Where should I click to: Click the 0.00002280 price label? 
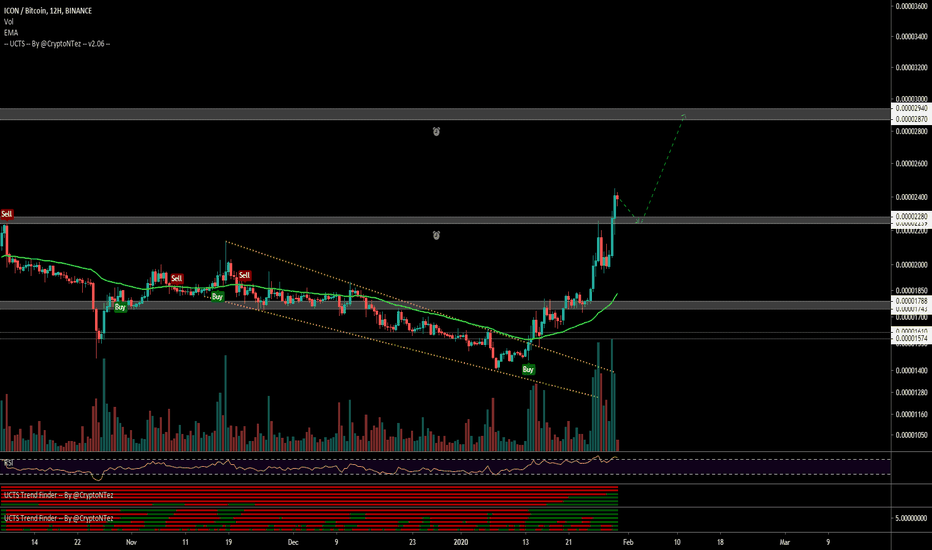tap(911, 216)
